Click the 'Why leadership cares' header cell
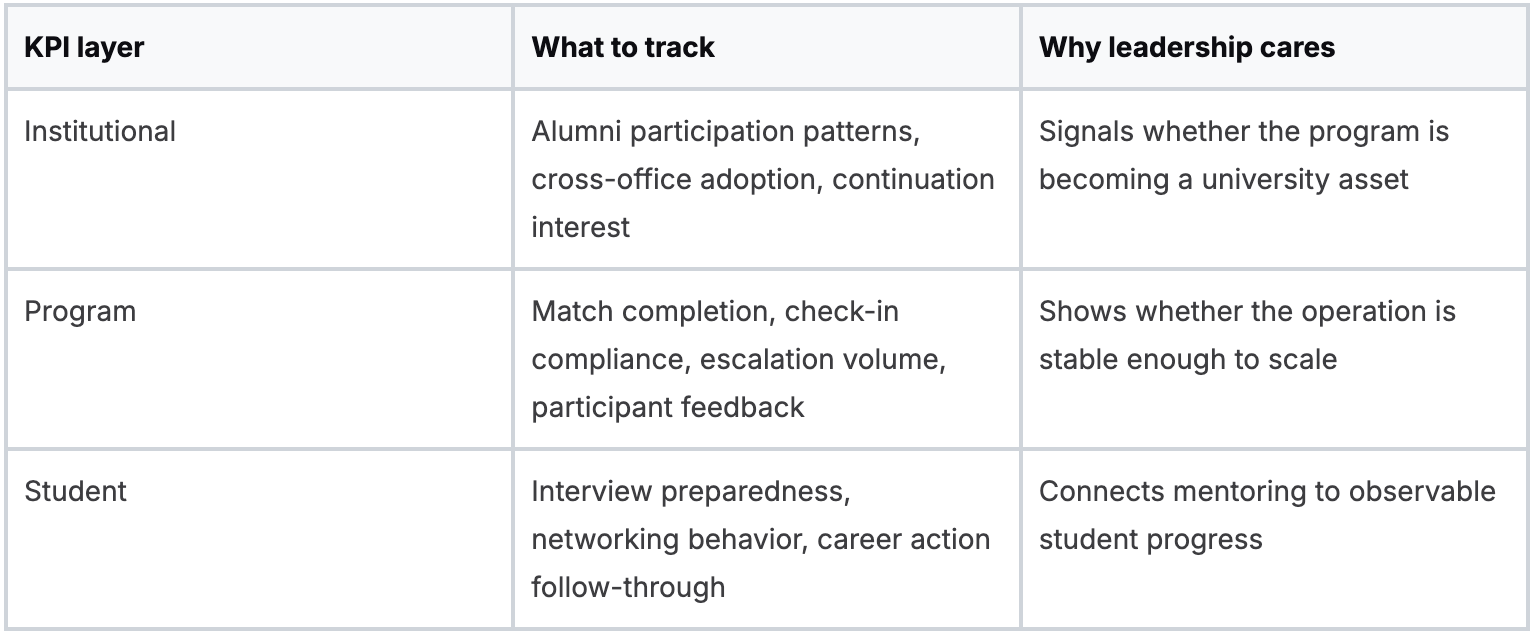The image size is (1536, 636). (1186, 48)
